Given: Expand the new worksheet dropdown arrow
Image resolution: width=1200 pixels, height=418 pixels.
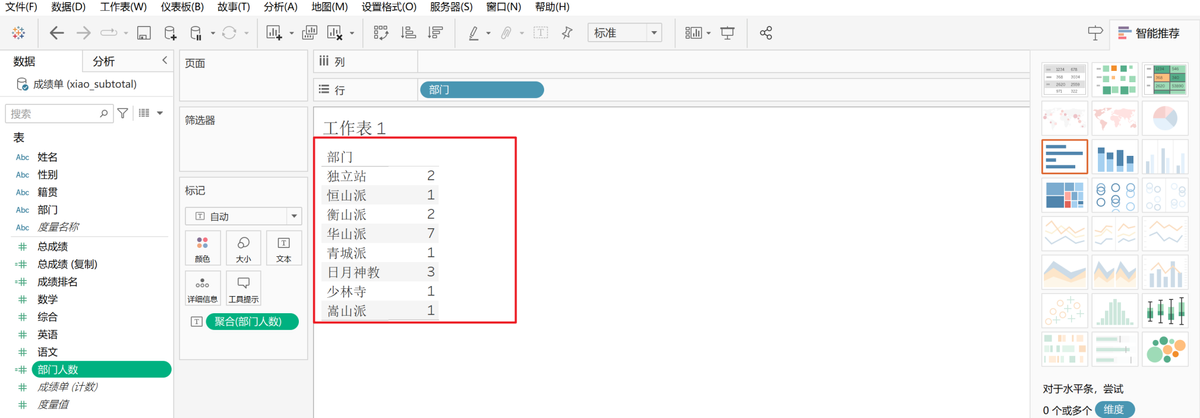Looking at the screenshot, I should pyautogui.click(x=291, y=33).
